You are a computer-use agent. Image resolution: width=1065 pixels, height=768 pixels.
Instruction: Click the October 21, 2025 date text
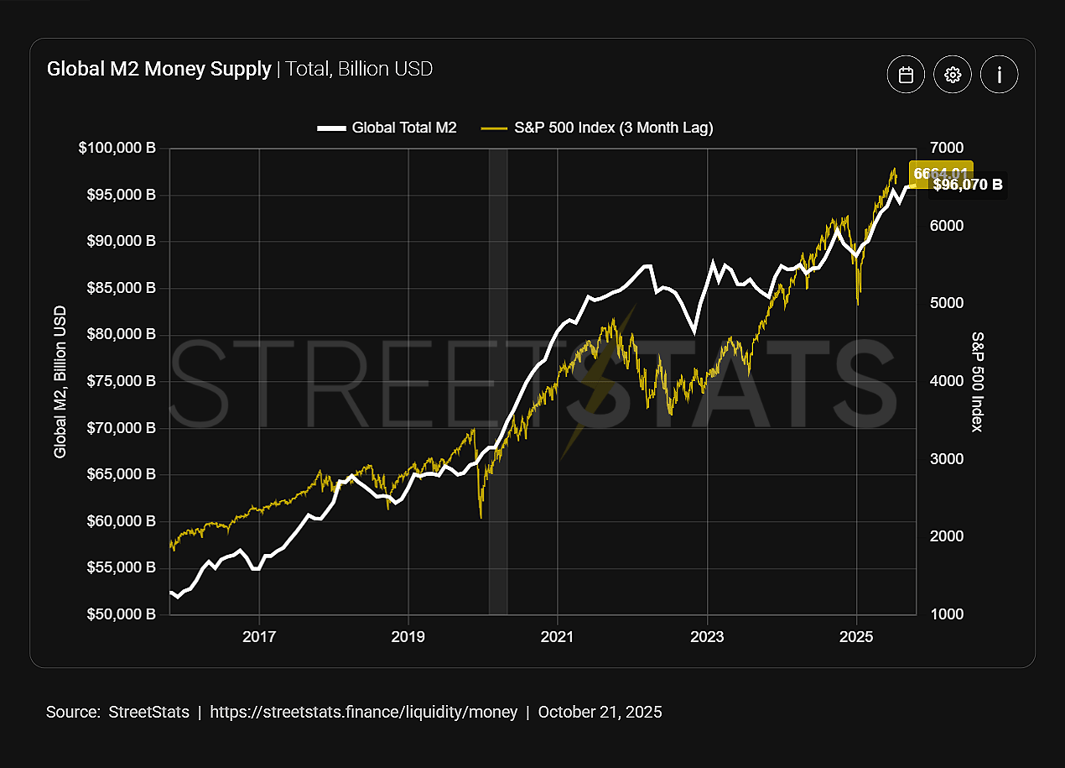(x=600, y=712)
